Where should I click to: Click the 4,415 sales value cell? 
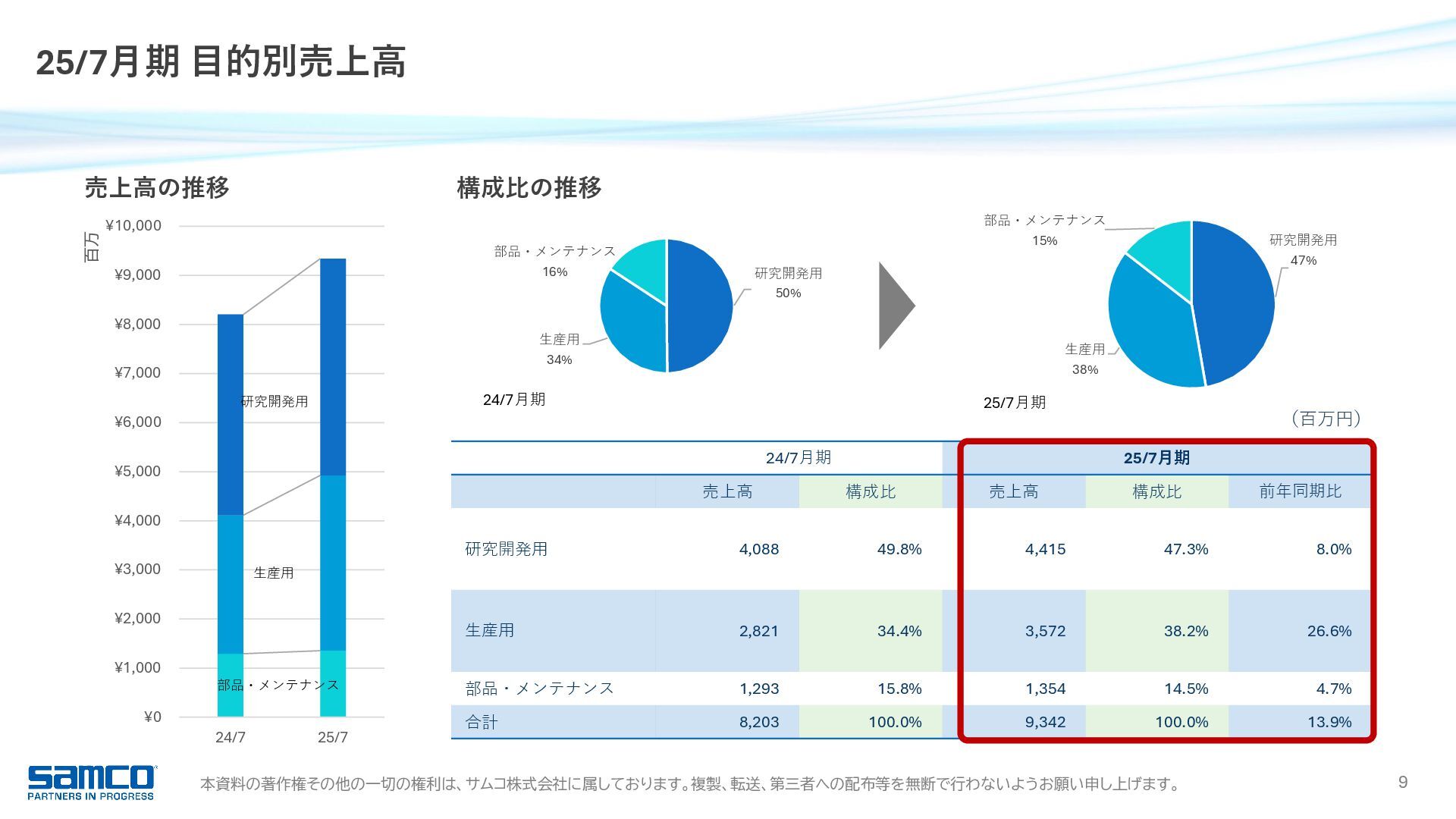[1045, 549]
